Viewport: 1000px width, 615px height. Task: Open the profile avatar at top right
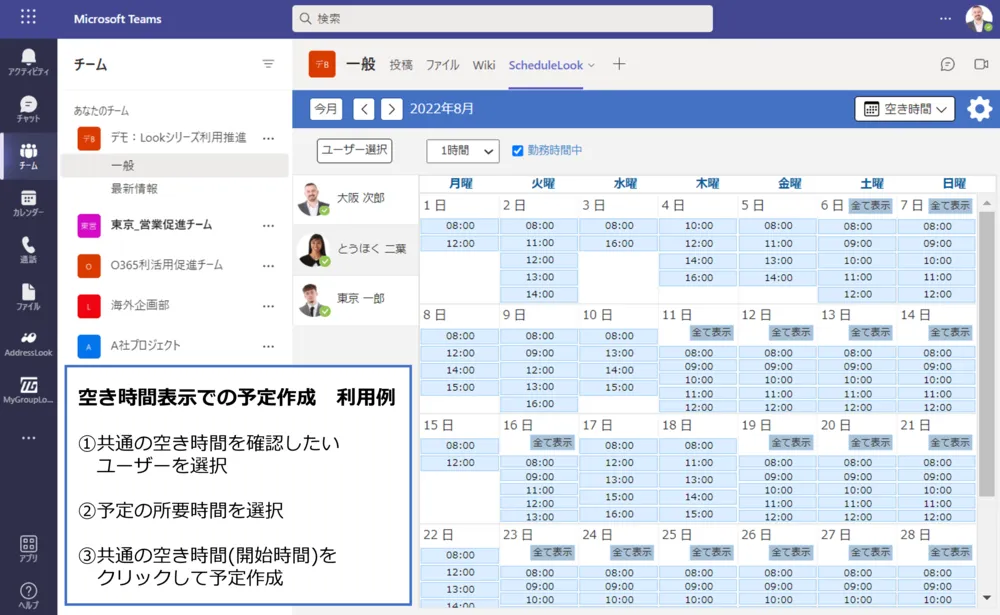(x=978, y=19)
